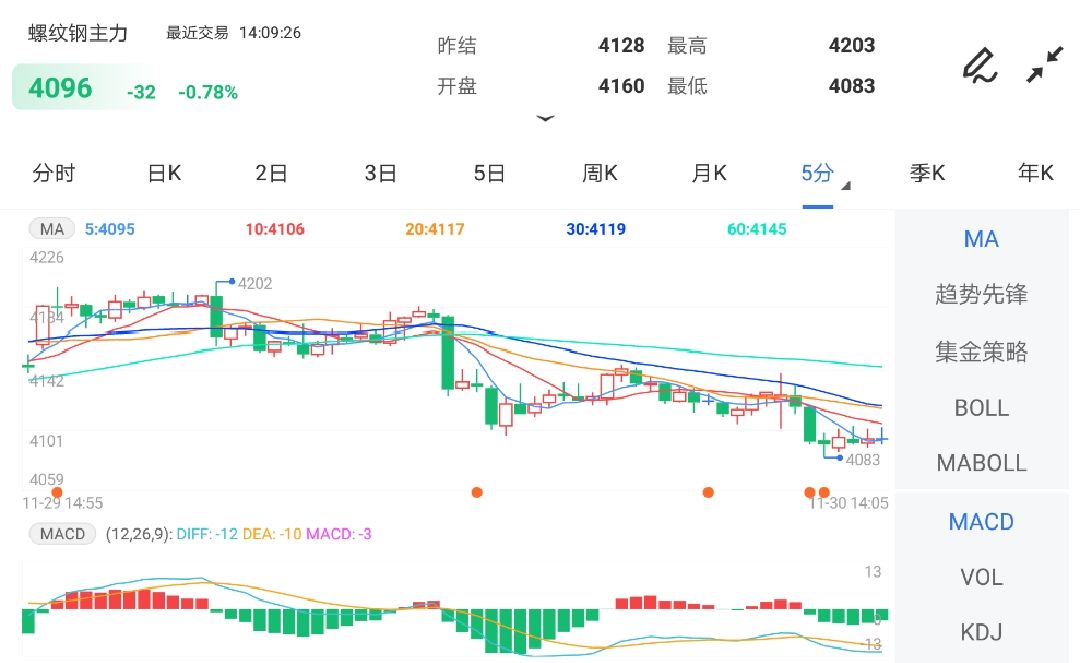Image resolution: width=1080 pixels, height=663 pixels.
Task: Click the MA label pill on chart
Action: (50, 228)
